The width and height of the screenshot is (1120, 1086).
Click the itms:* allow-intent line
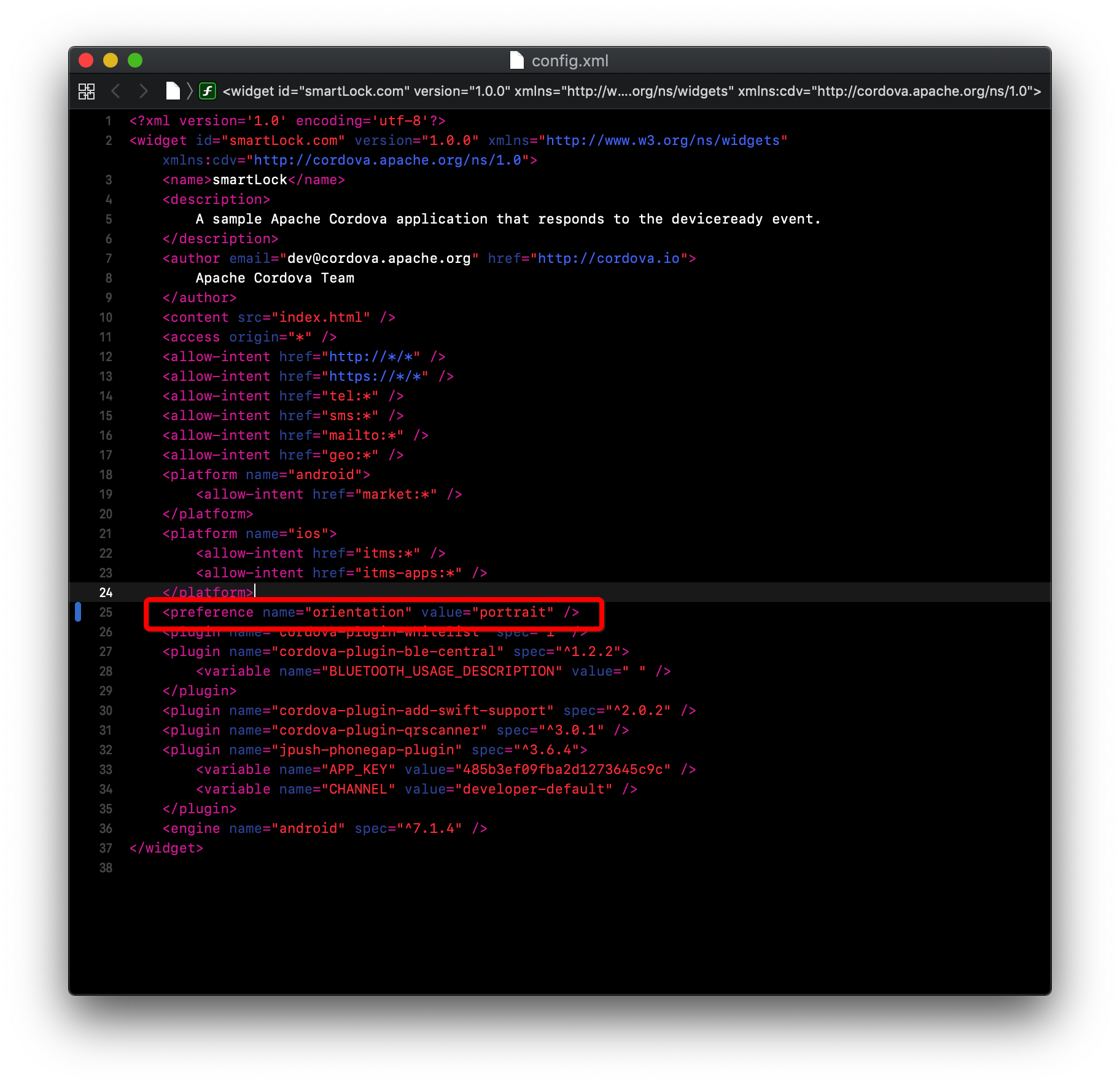(x=321, y=553)
